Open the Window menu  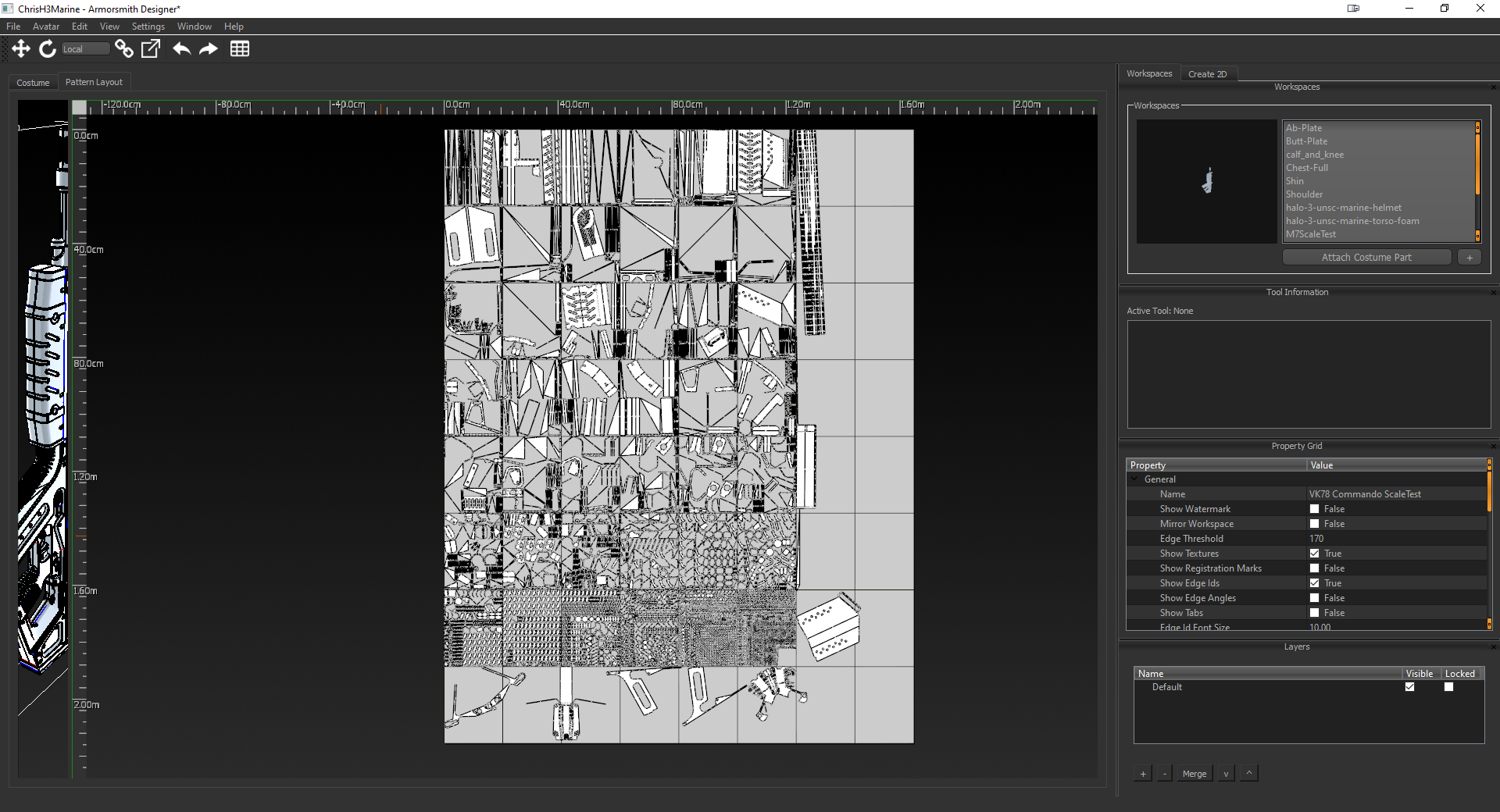coord(195,27)
